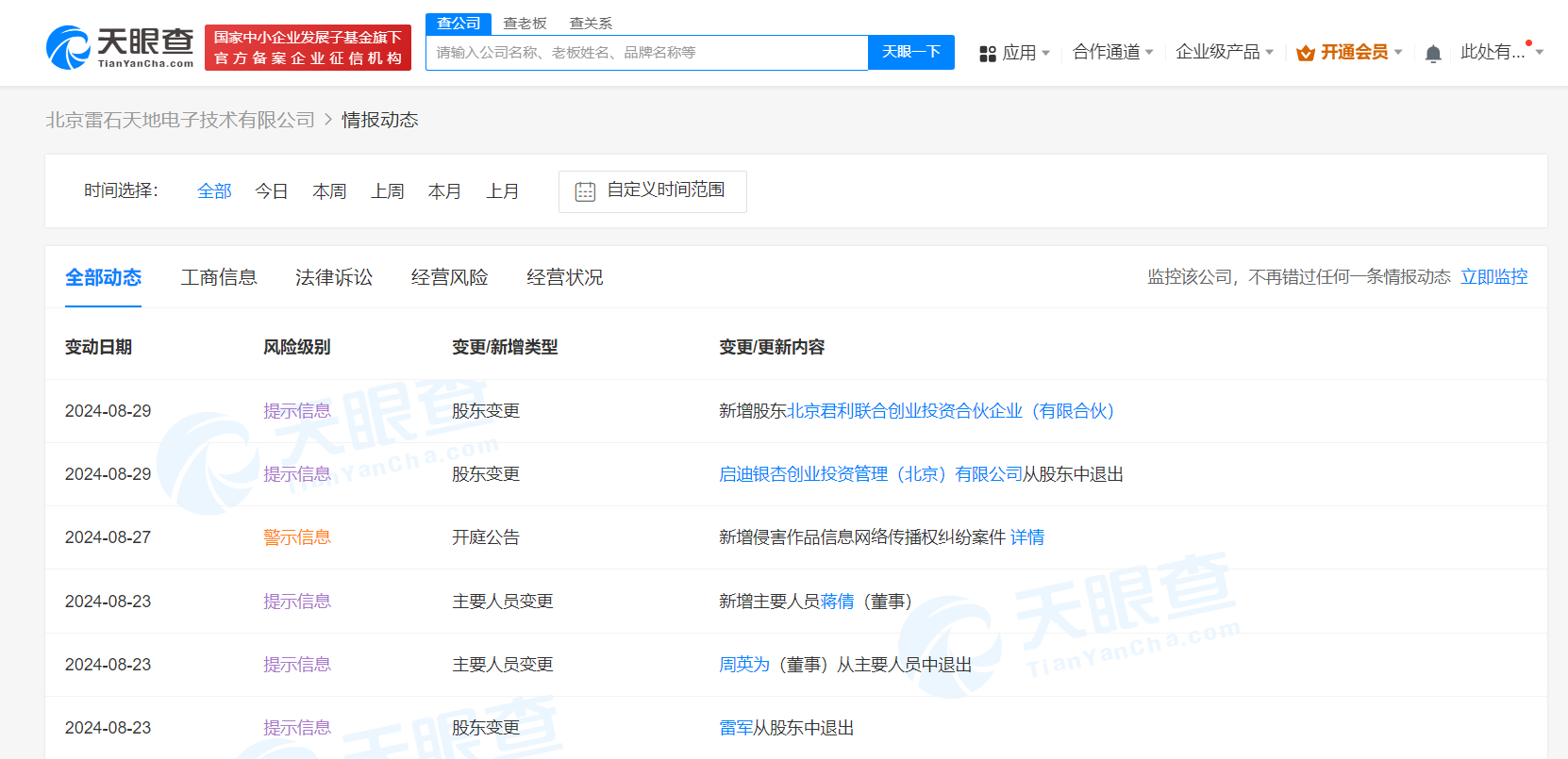The image size is (1568, 759).
Task: Select 今日 time filter
Action: point(272,191)
